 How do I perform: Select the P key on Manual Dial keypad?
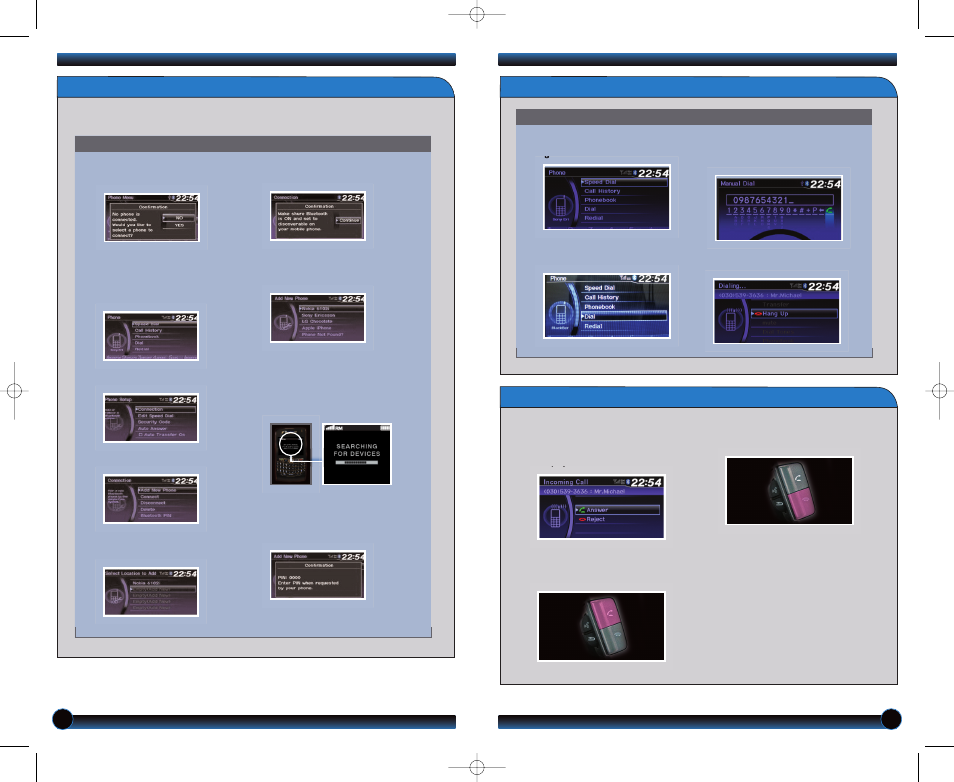click(815, 211)
